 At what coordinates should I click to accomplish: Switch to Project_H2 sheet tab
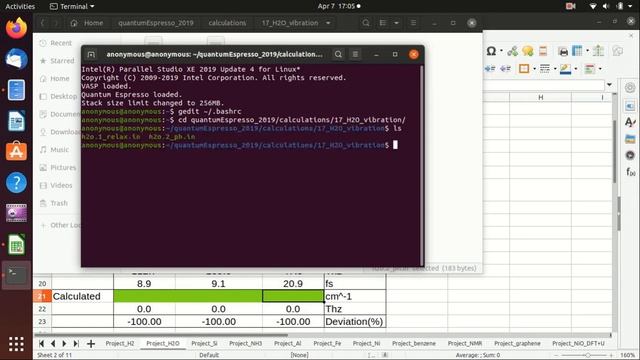pos(120,343)
